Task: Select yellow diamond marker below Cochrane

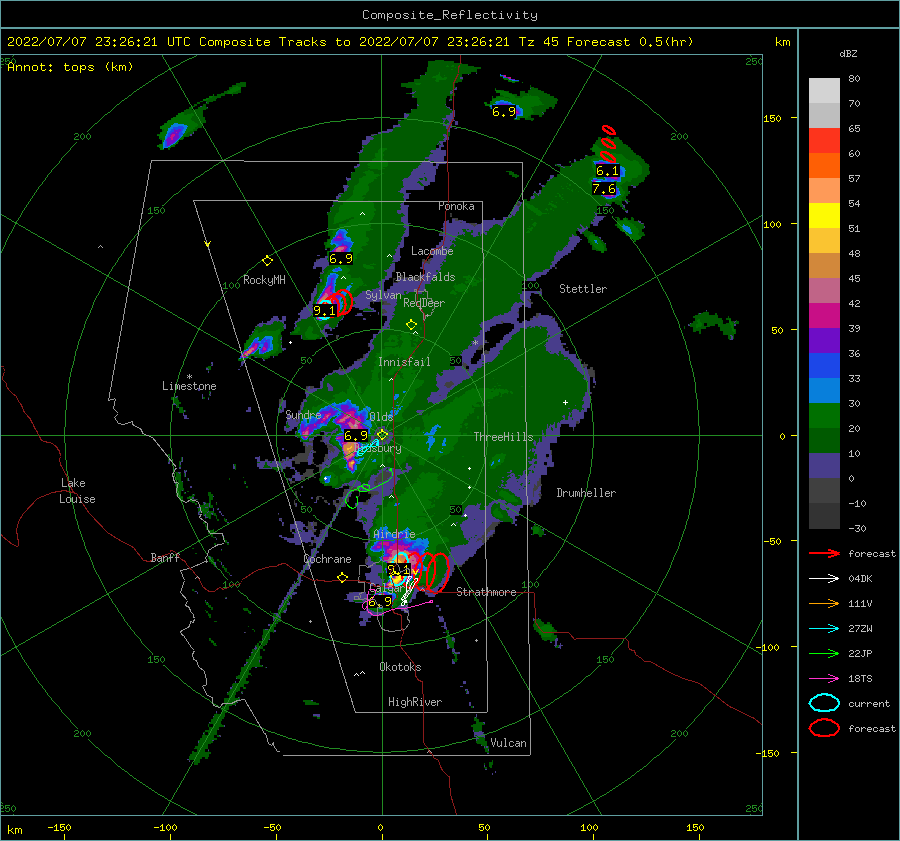Action: tap(343, 577)
